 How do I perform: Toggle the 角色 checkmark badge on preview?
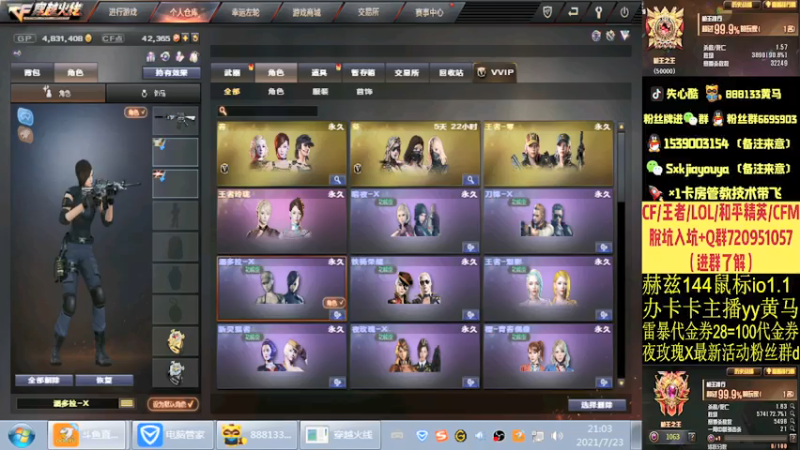point(136,112)
